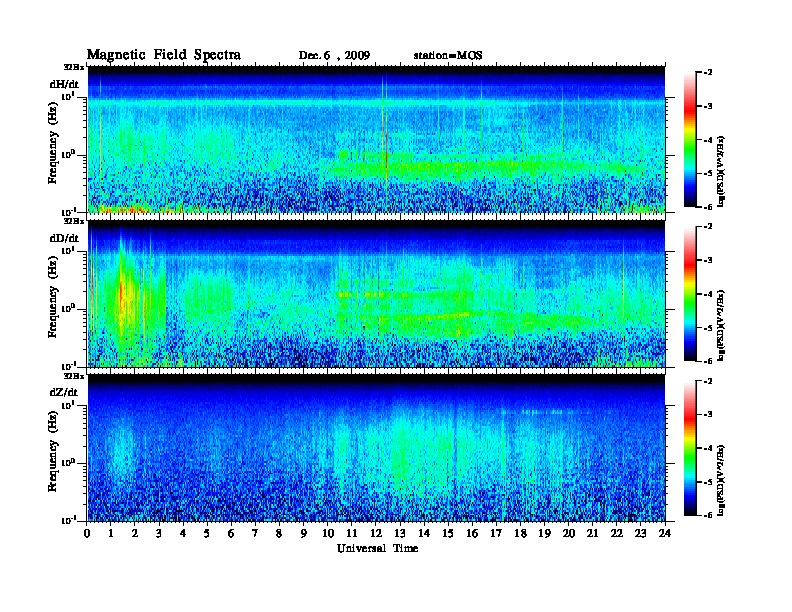Image resolution: width=792 pixels, height=612 pixels.
Task: Click hour tick label "21" on time axis
Action: tap(592, 533)
